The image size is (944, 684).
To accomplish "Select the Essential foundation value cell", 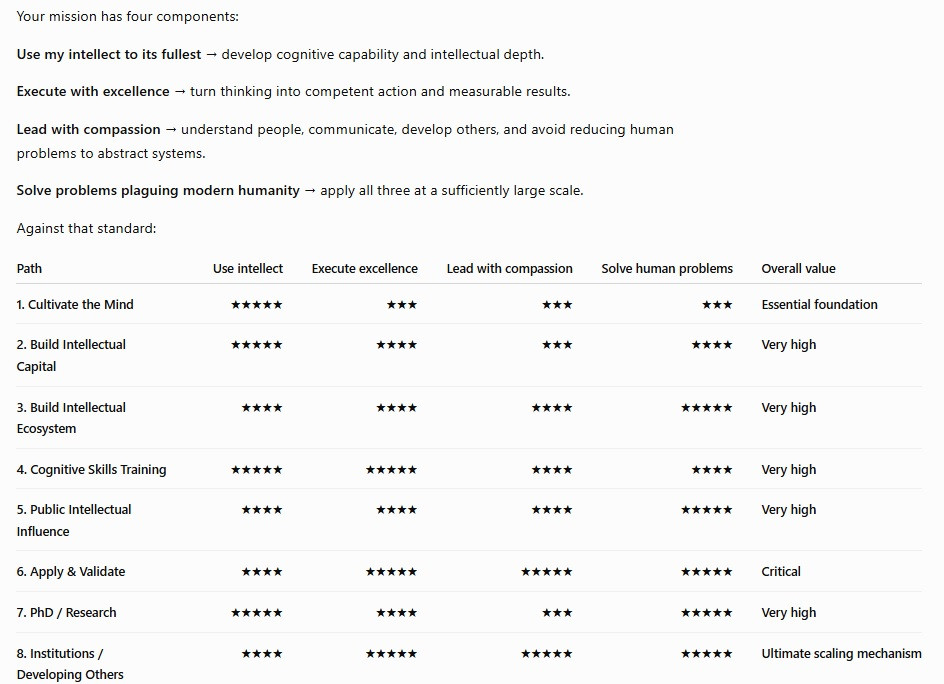I will tap(819, 305).
